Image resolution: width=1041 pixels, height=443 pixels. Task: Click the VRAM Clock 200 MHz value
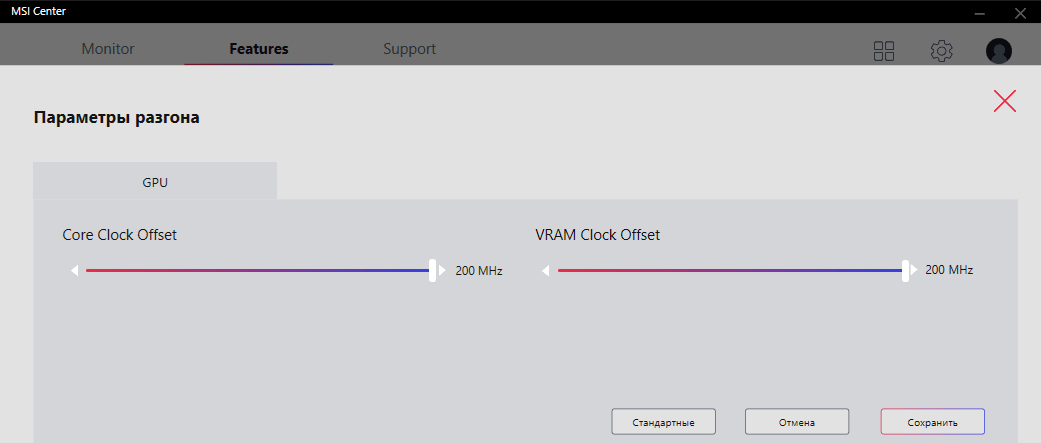[949, 271]
